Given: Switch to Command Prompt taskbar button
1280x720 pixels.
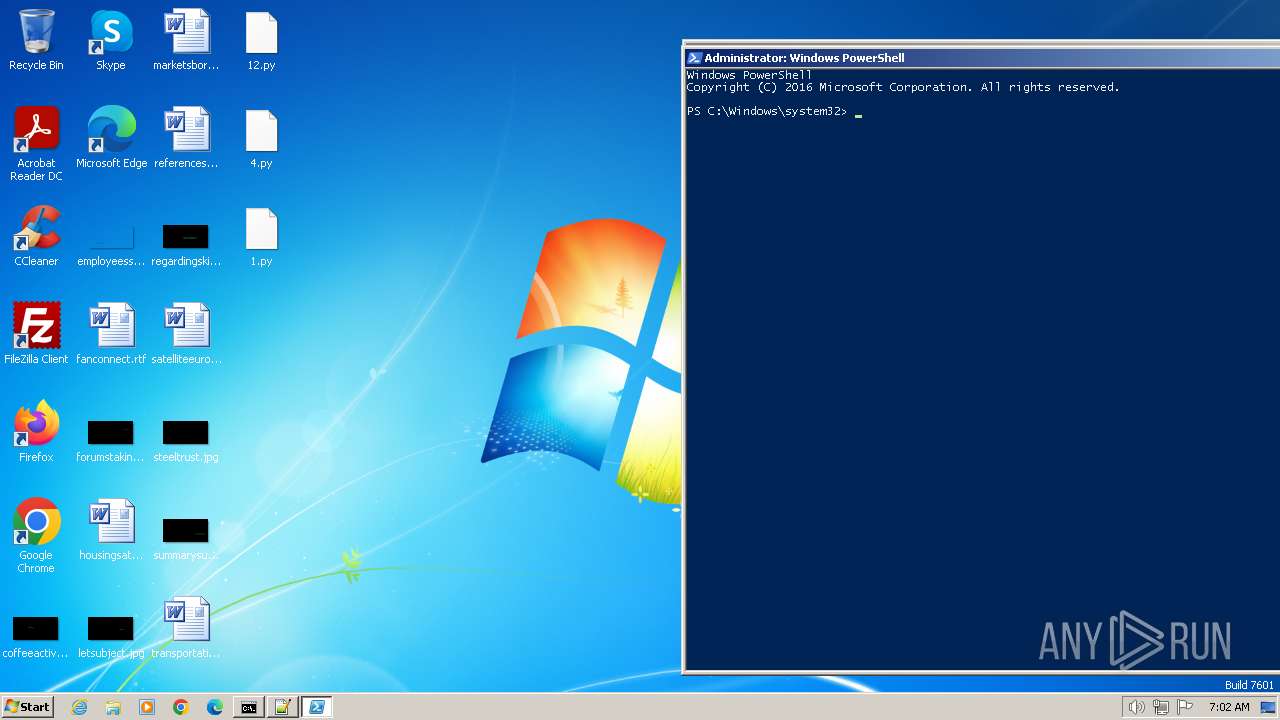Looking at the screenshot, I should (x=249, y=707).
